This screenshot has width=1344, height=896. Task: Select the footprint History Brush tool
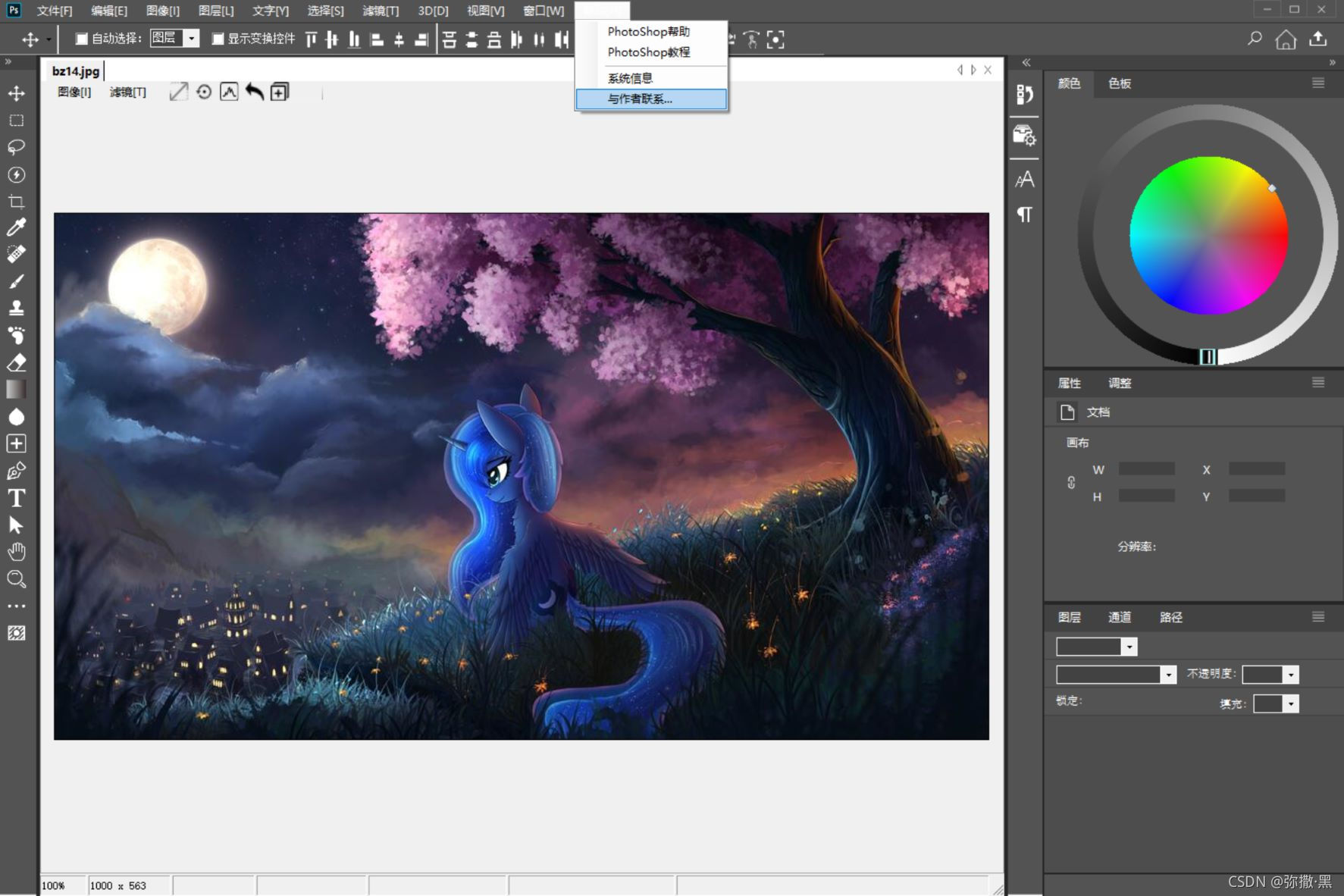coord(16,335)
